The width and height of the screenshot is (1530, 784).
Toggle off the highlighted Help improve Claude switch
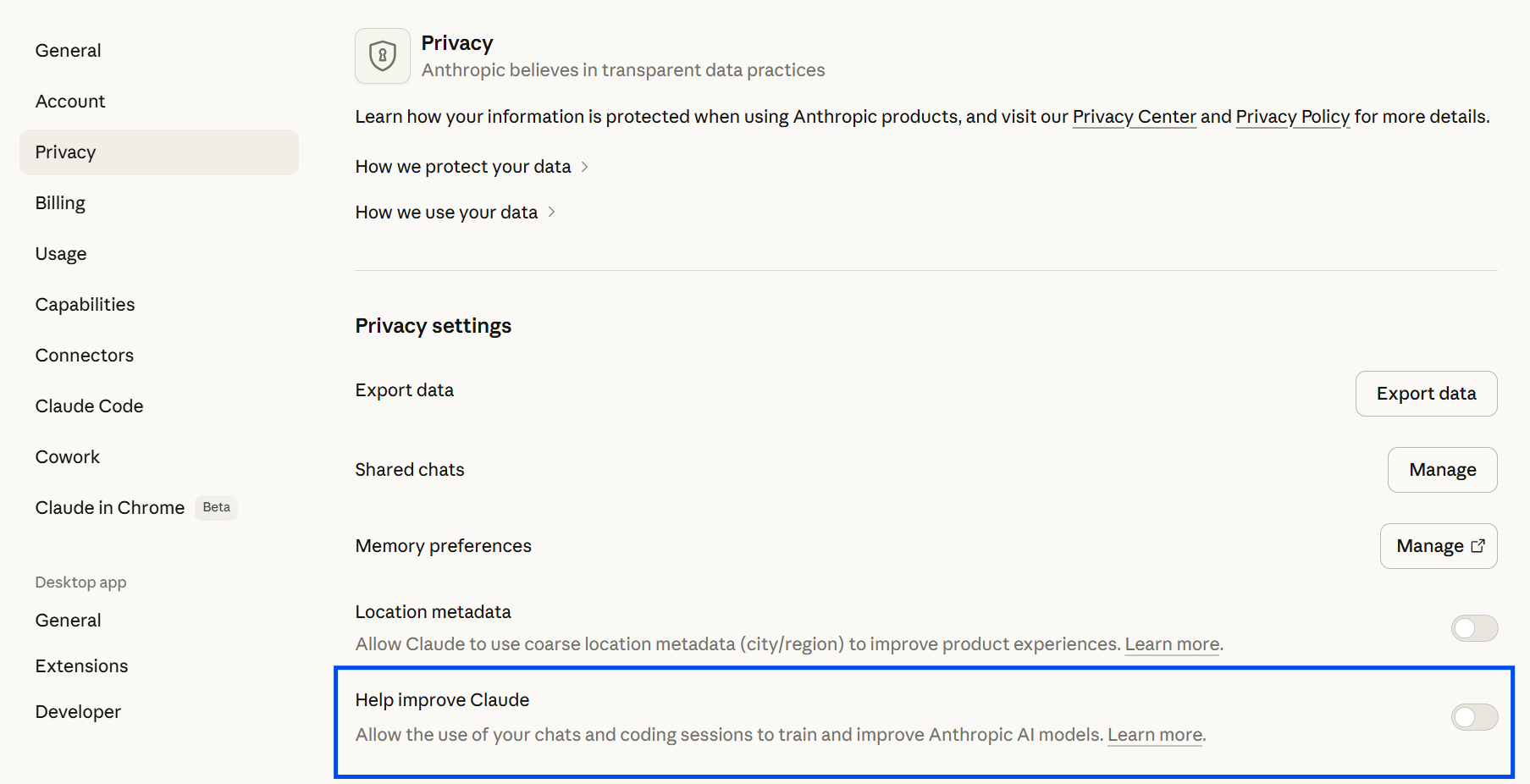pos(1473,717)
